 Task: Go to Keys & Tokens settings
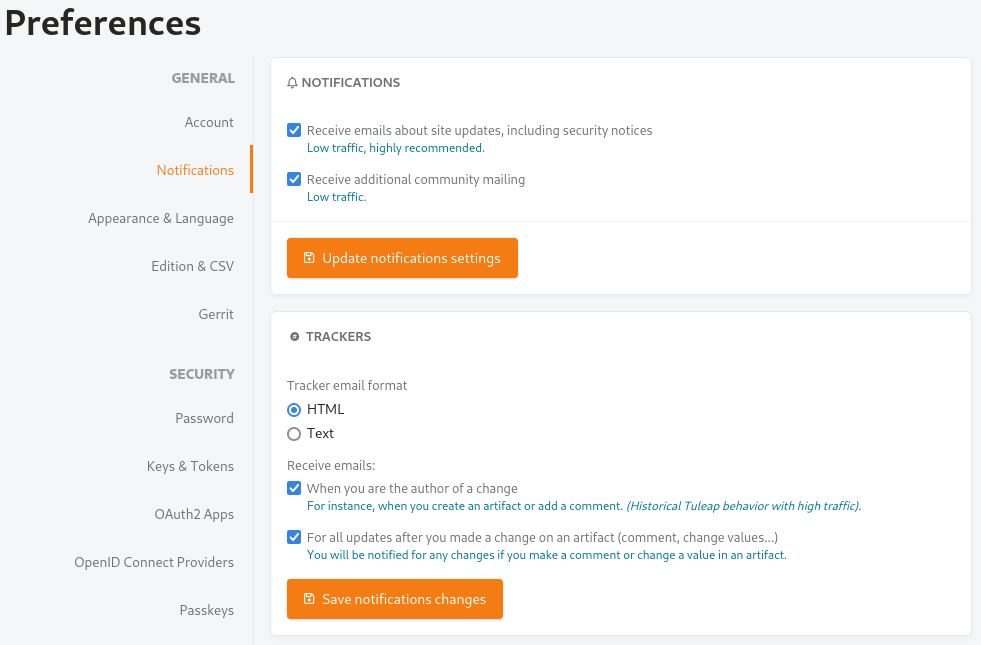(190, 466)
